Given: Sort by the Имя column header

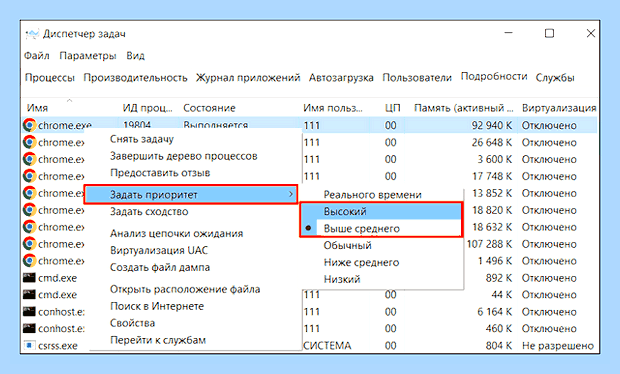Looking at the screenshot, I should tap(37, 108).
